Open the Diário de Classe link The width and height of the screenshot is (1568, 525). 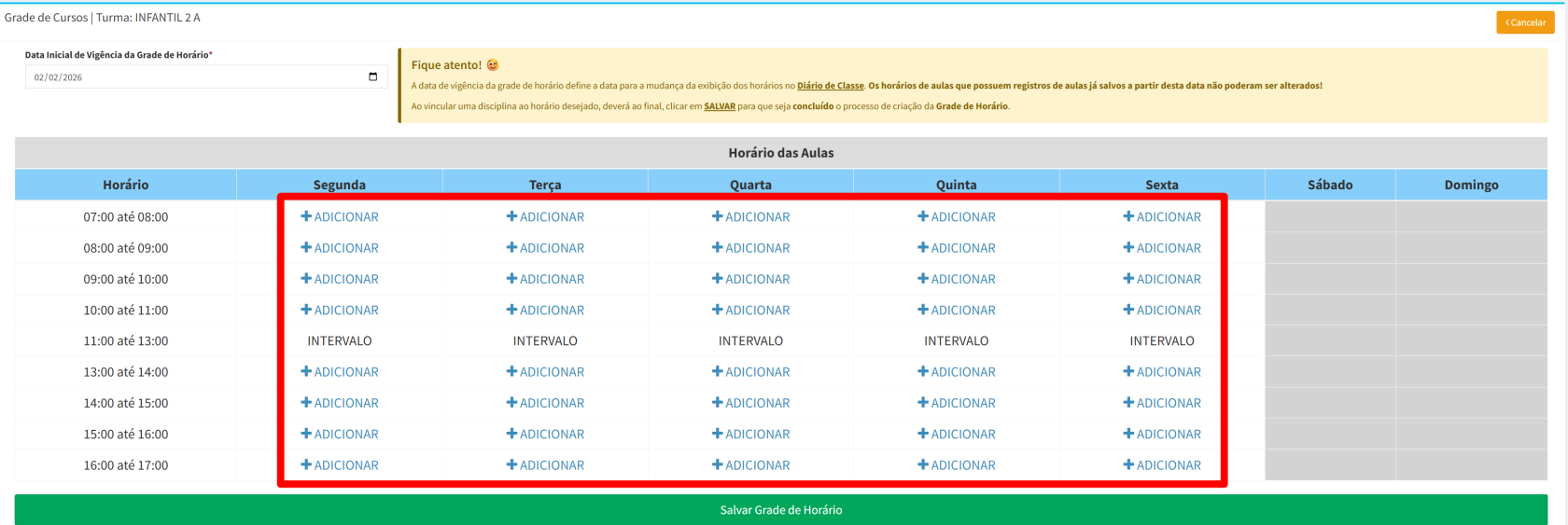click(830, 86)
